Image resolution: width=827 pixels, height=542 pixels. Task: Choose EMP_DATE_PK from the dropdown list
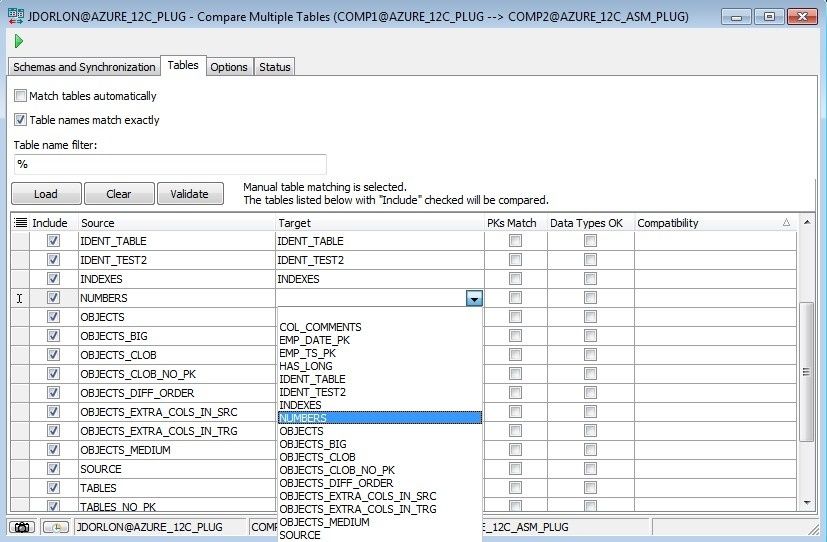[380, 340]
